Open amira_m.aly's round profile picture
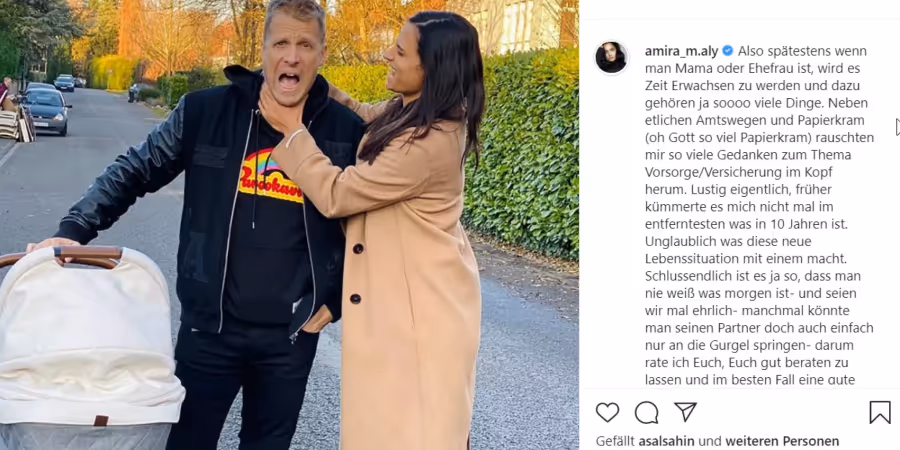This screenshot has width=900, height=450. click(611, 57)
